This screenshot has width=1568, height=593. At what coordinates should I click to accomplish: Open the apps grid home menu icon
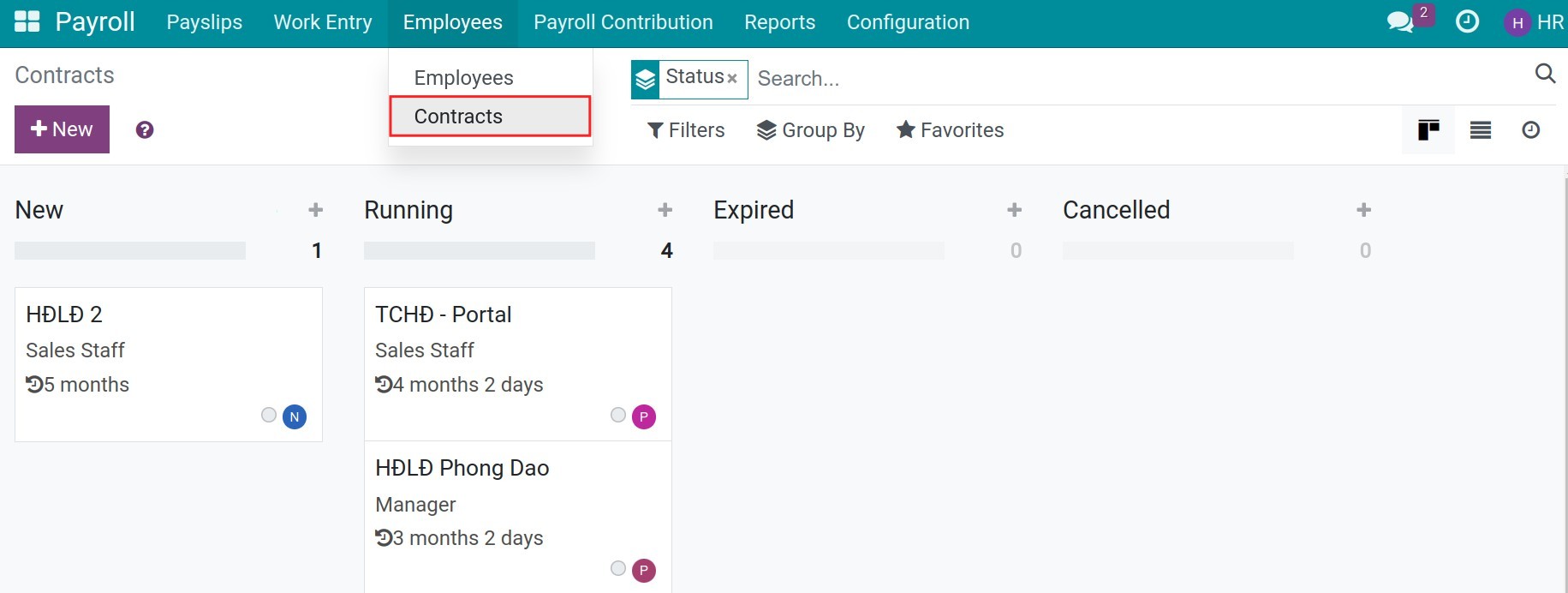(27, 21)
